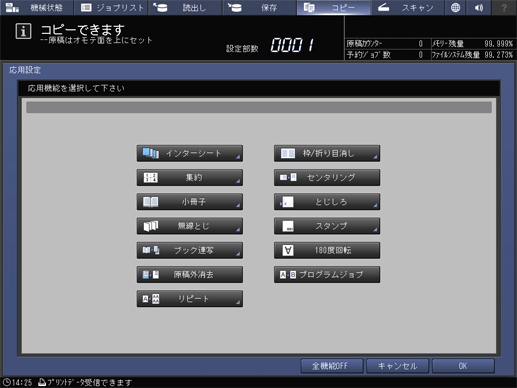This screenshot has height=388, width=517.
Task: Select the 保存 tab
Action: [x=259, y=7]
